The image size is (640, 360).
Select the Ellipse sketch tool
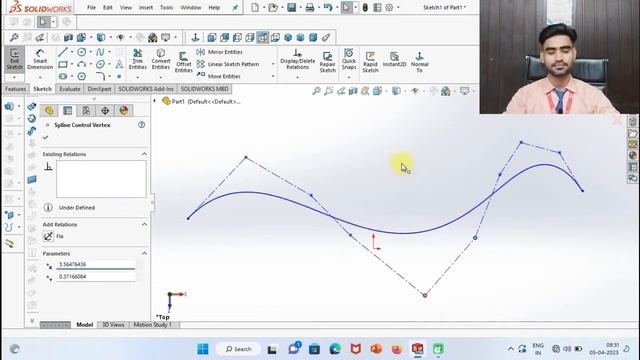100,64
